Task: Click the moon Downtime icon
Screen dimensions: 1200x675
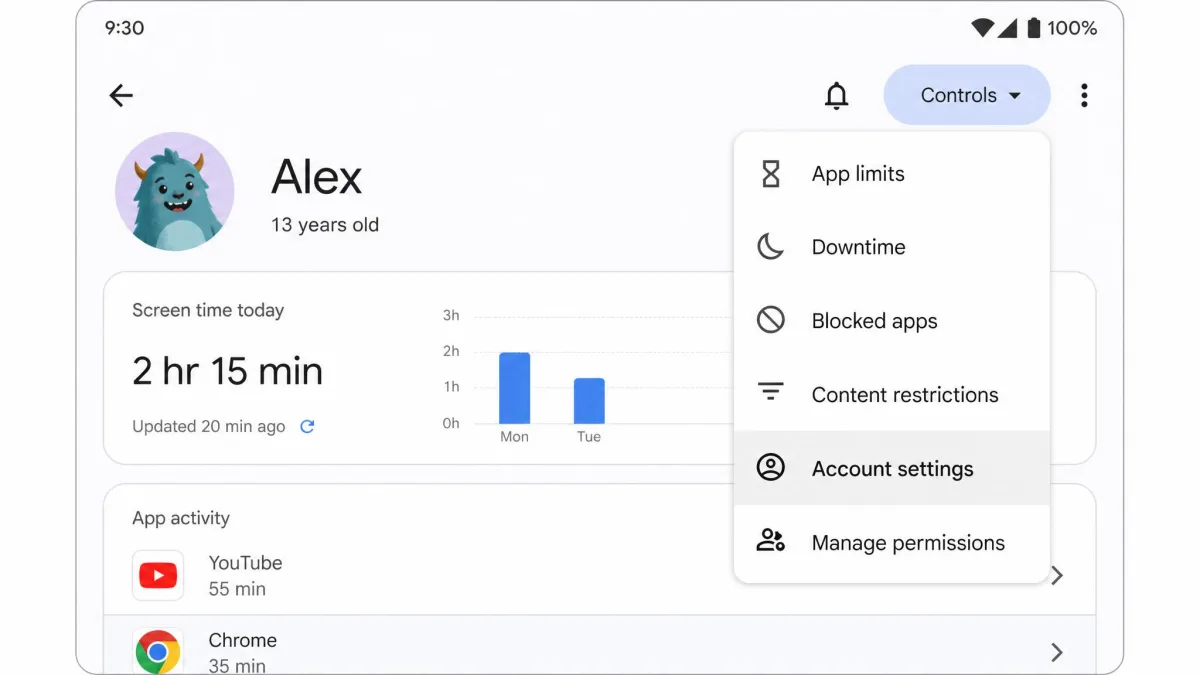Action: 770,247
